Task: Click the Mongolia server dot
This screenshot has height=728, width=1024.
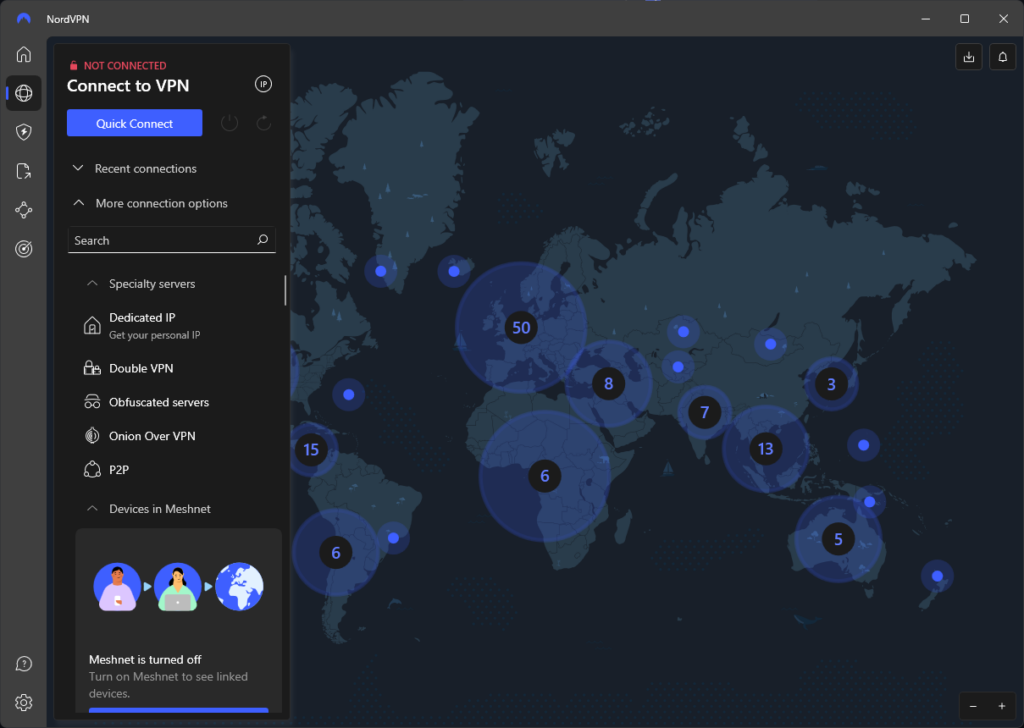Action: 771,343
